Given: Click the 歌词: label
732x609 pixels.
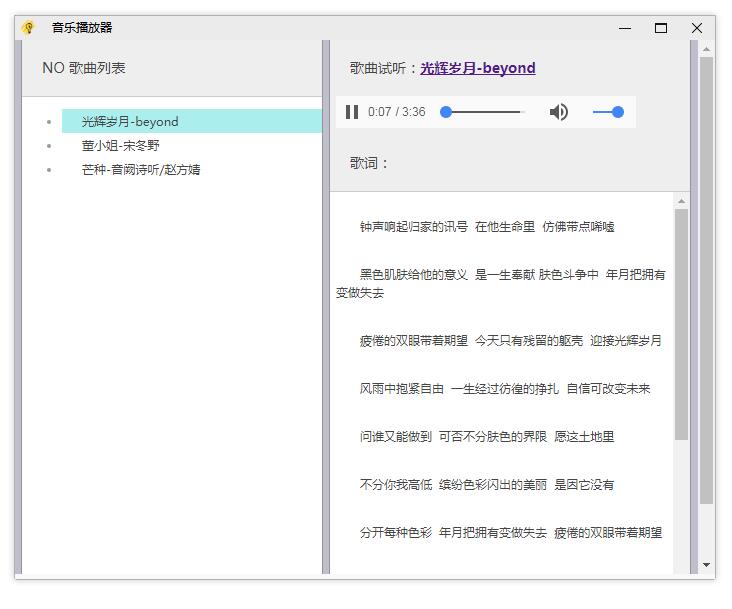Looking at the screenshot, I should tap(369, 163).
